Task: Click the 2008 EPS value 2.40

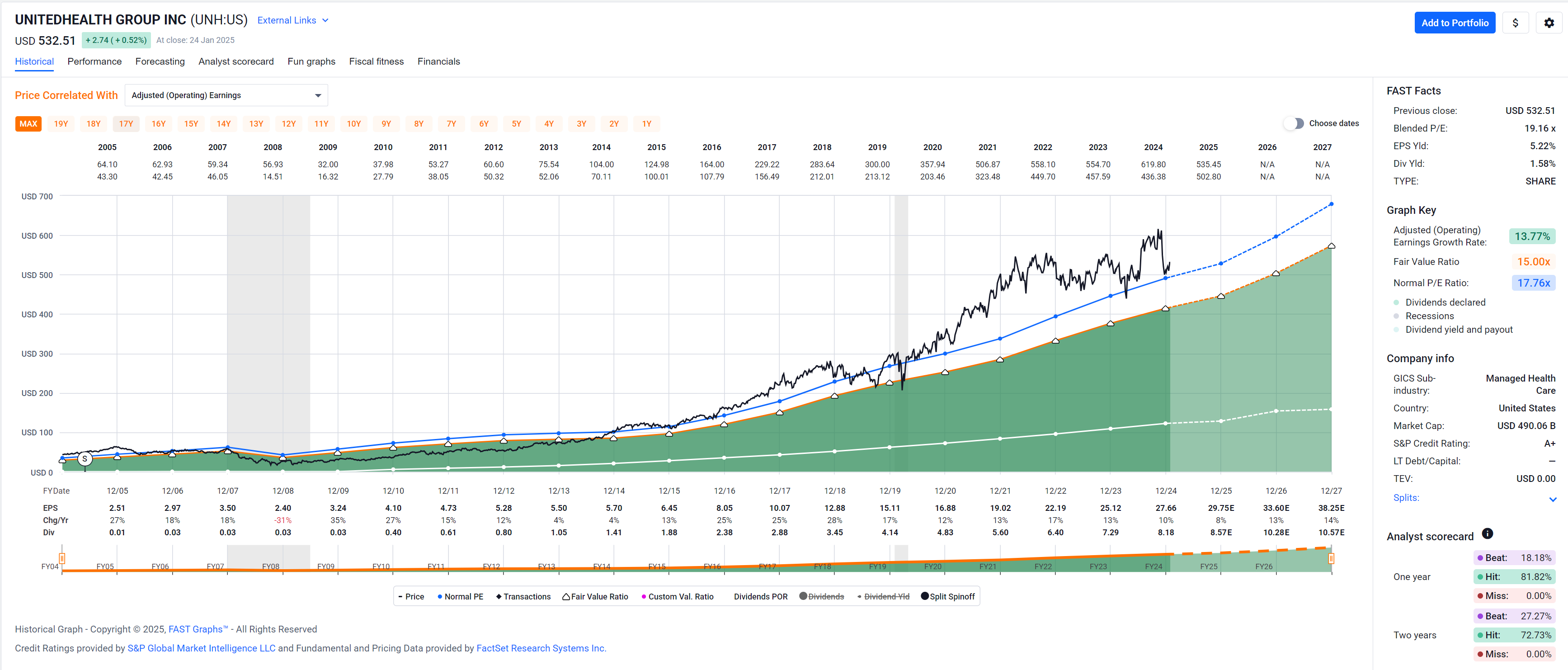Action: click(283, 508)
